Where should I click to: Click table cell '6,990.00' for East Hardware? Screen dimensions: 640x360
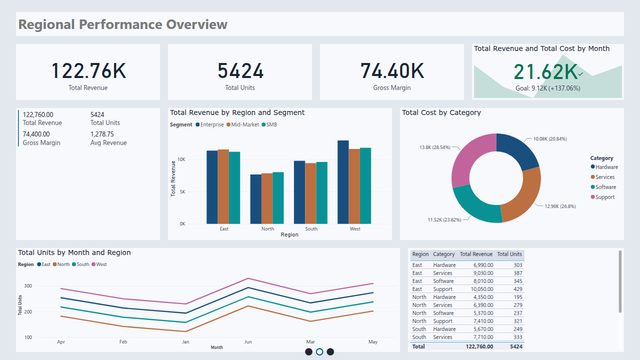tap(483, 265)
